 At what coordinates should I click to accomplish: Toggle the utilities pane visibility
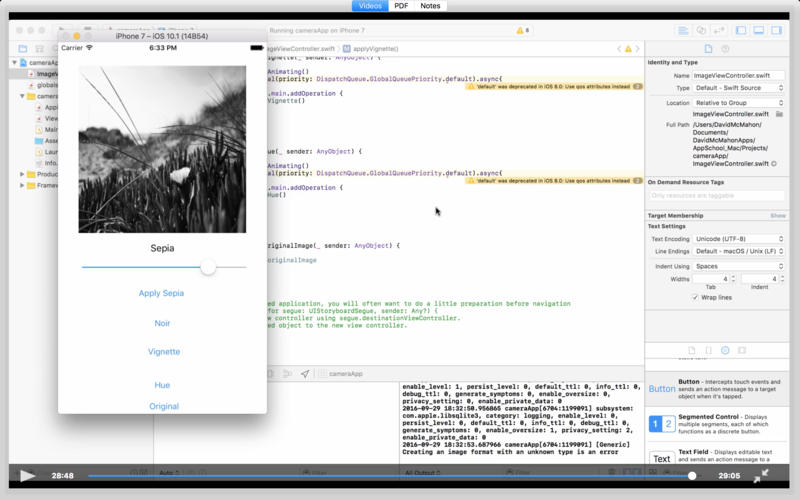tap(777, 31)
